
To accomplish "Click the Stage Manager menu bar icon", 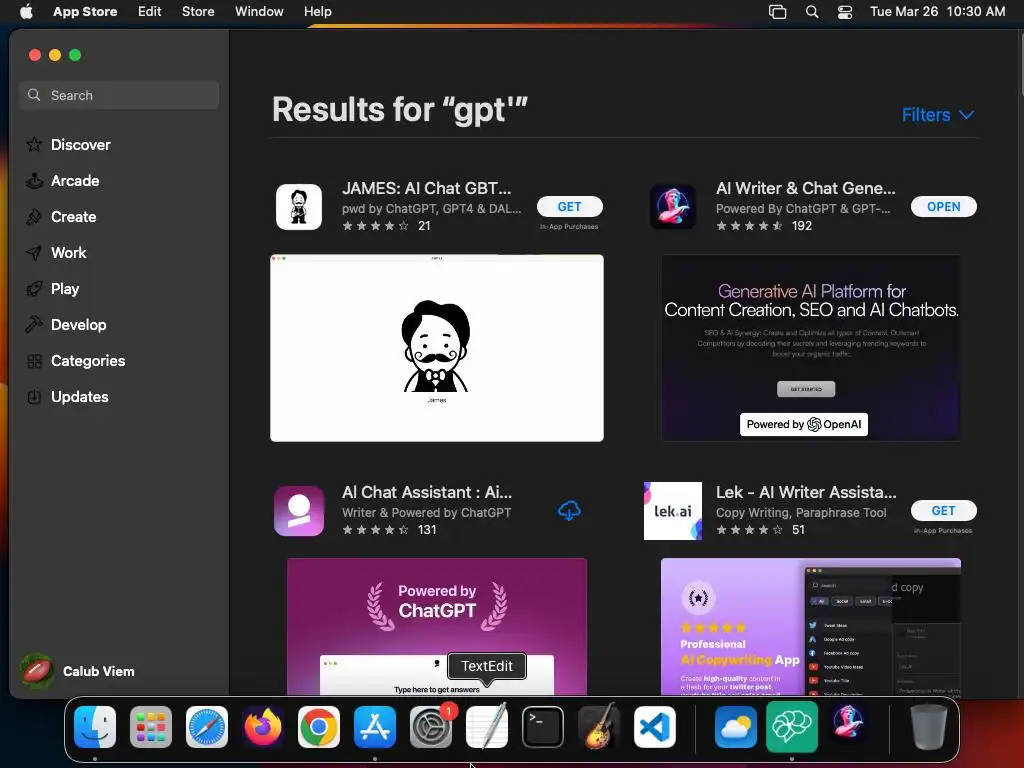I will pos(778,12).
